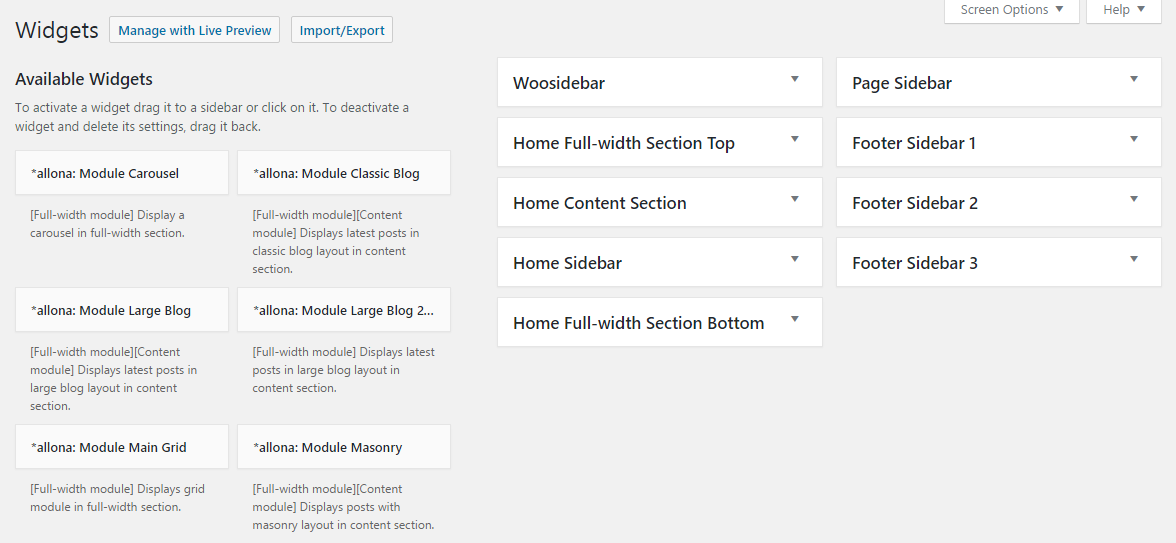1176x543 pixels.
Task: Expand the Footer Sidebar 1 arrow
Action: pos(1134,139)
